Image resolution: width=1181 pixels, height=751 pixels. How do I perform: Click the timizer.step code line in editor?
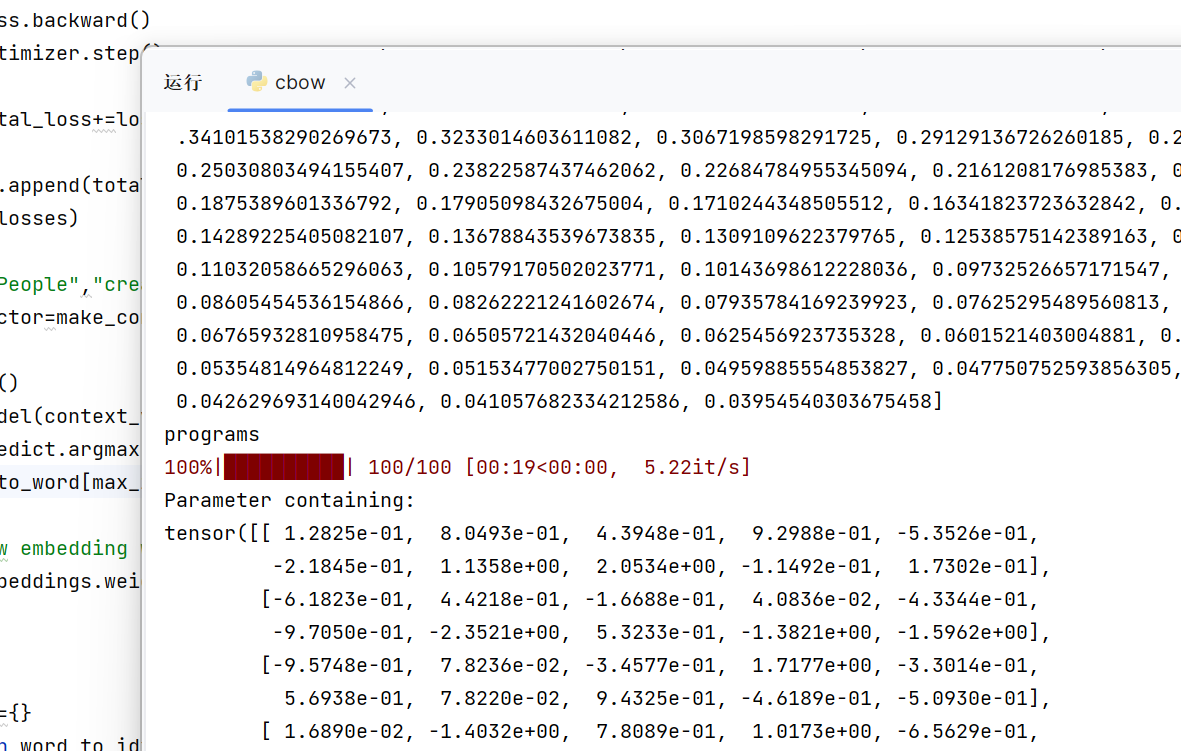coord(70,53)
